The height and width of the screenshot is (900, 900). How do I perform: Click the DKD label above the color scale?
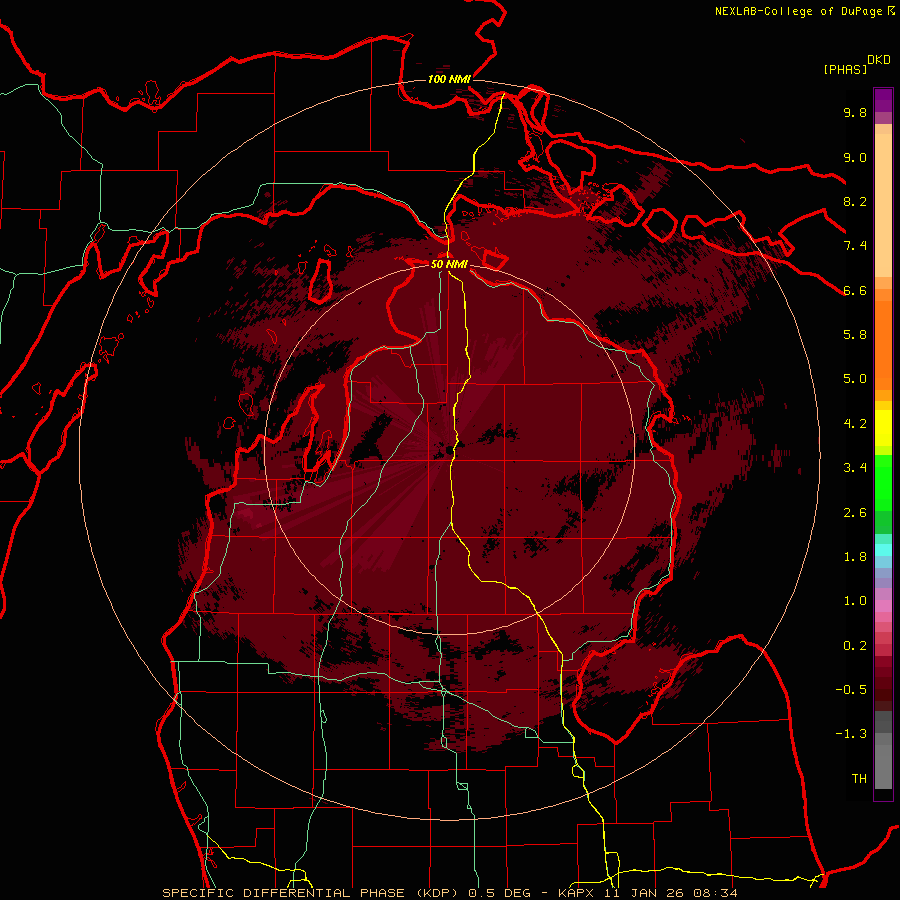[x=879, y=60]
